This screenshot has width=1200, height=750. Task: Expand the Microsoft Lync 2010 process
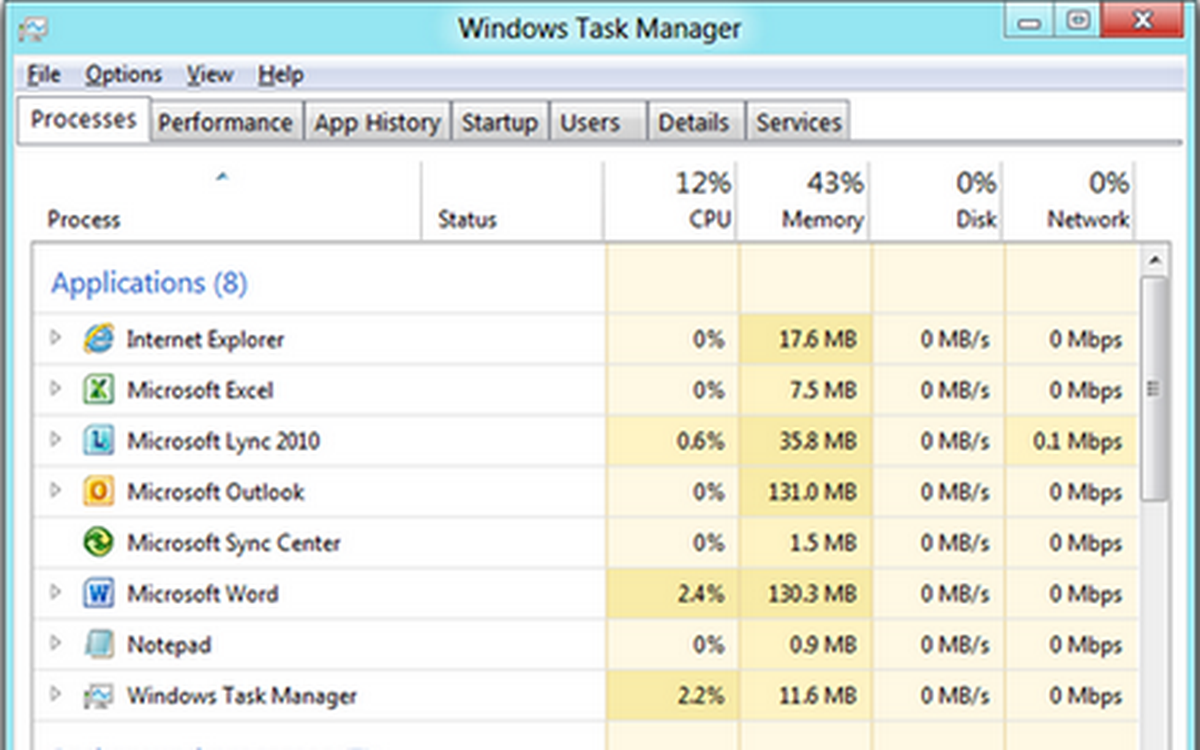(56, 441)
